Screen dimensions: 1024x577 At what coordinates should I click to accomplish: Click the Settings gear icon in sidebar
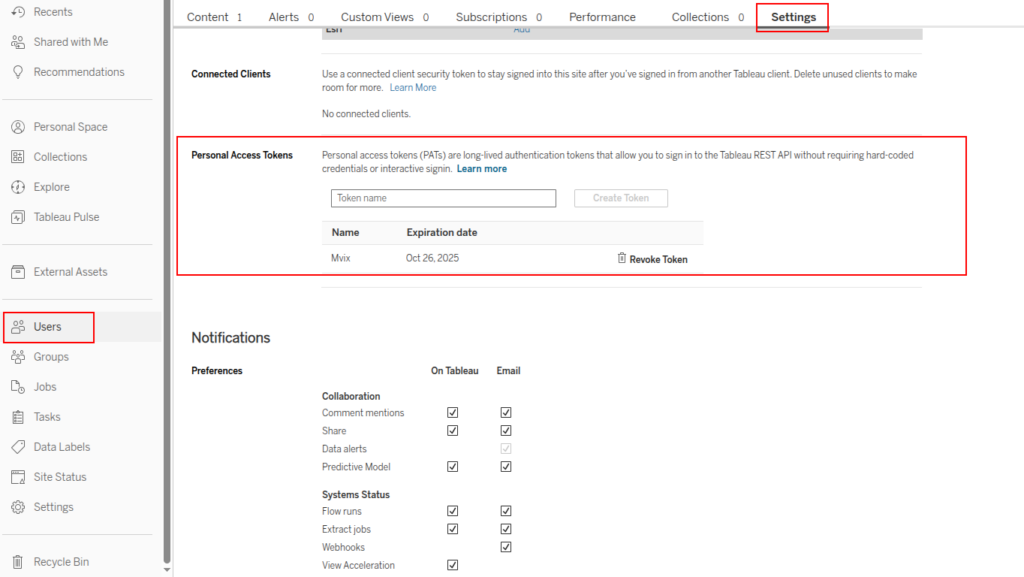pyautogui.click(x=18, y=507)
